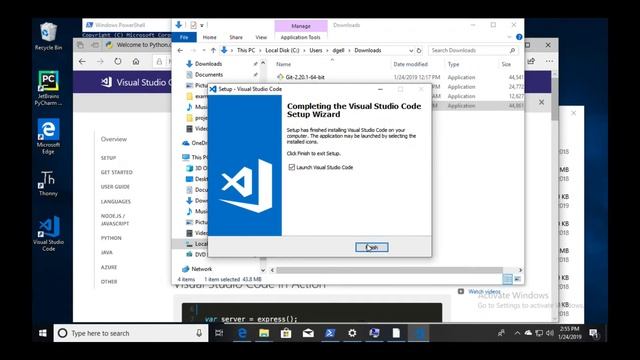Click the Finish button in Setup wizard

click(371, 247)
